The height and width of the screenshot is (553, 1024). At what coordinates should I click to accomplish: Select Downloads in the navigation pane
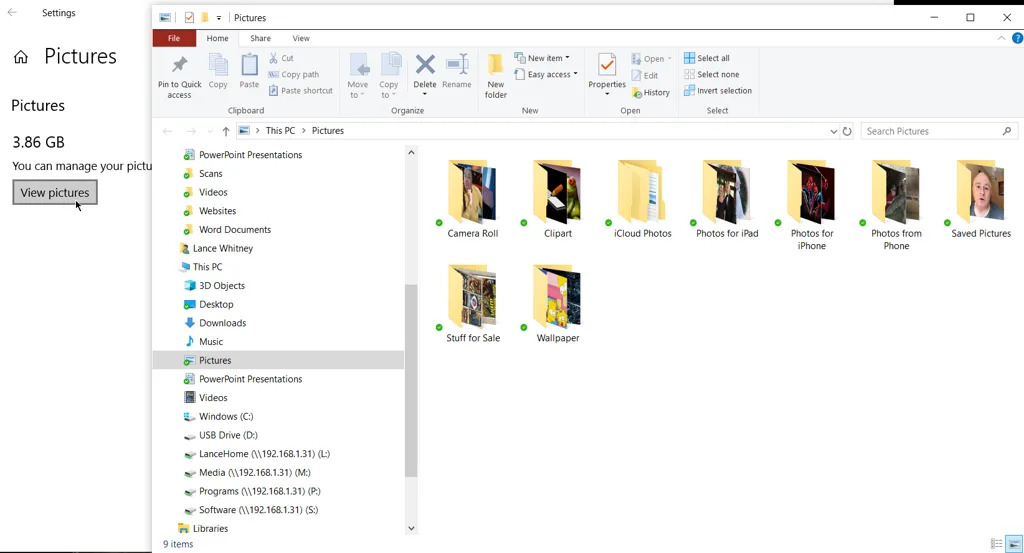pyautogui.click(x=222, y=323)
